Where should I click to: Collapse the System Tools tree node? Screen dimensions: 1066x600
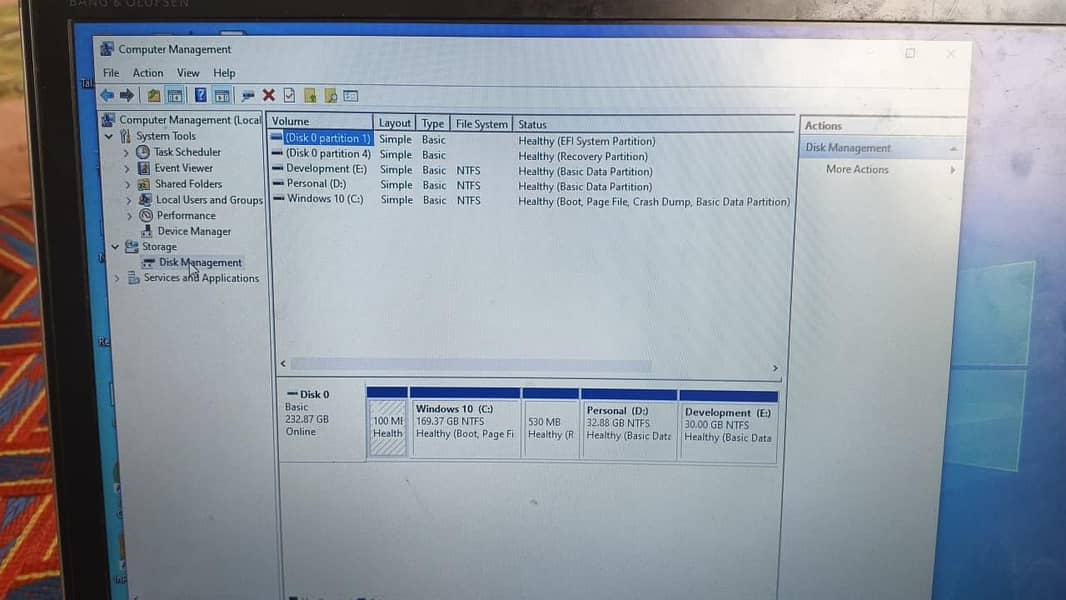coord(109,136)
